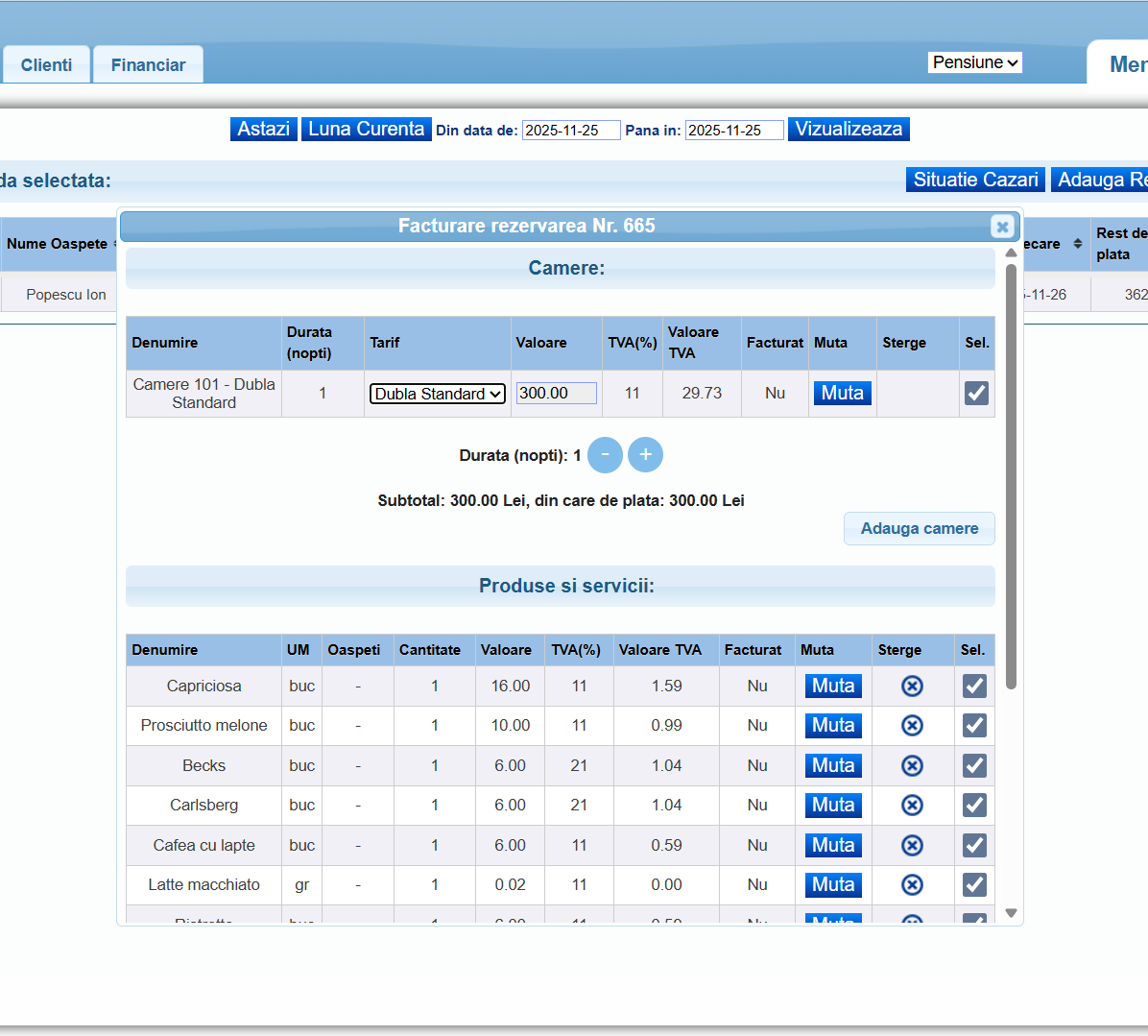Click the Situatie Cazari button
The height and width of the screenshot is (1036, 1148).
[975, 179]
